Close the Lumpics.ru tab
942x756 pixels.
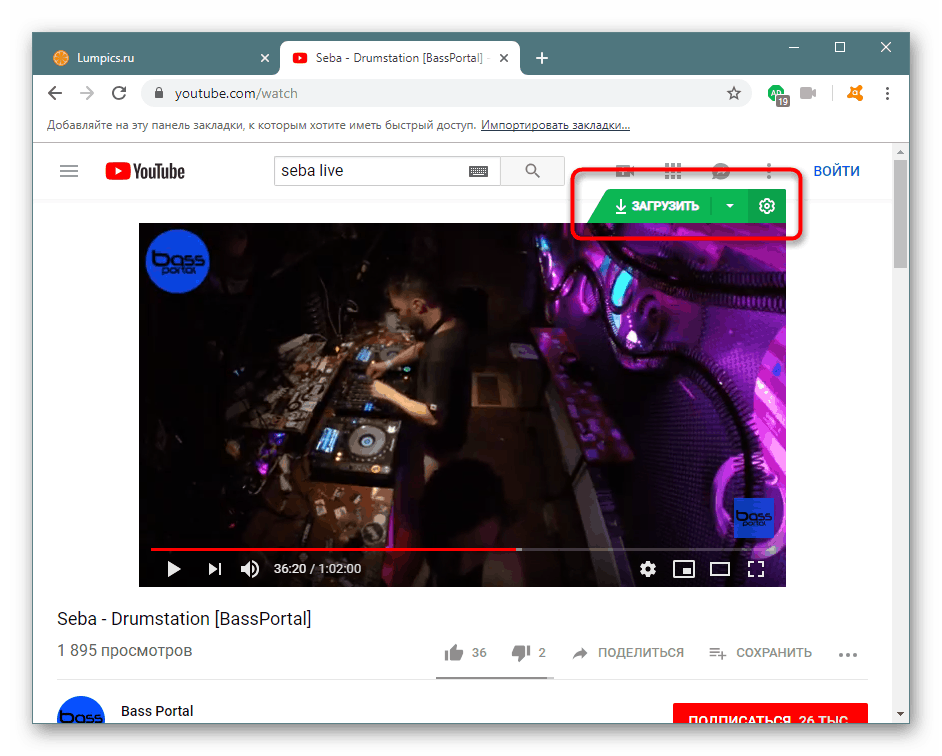(x=265, y=58)
